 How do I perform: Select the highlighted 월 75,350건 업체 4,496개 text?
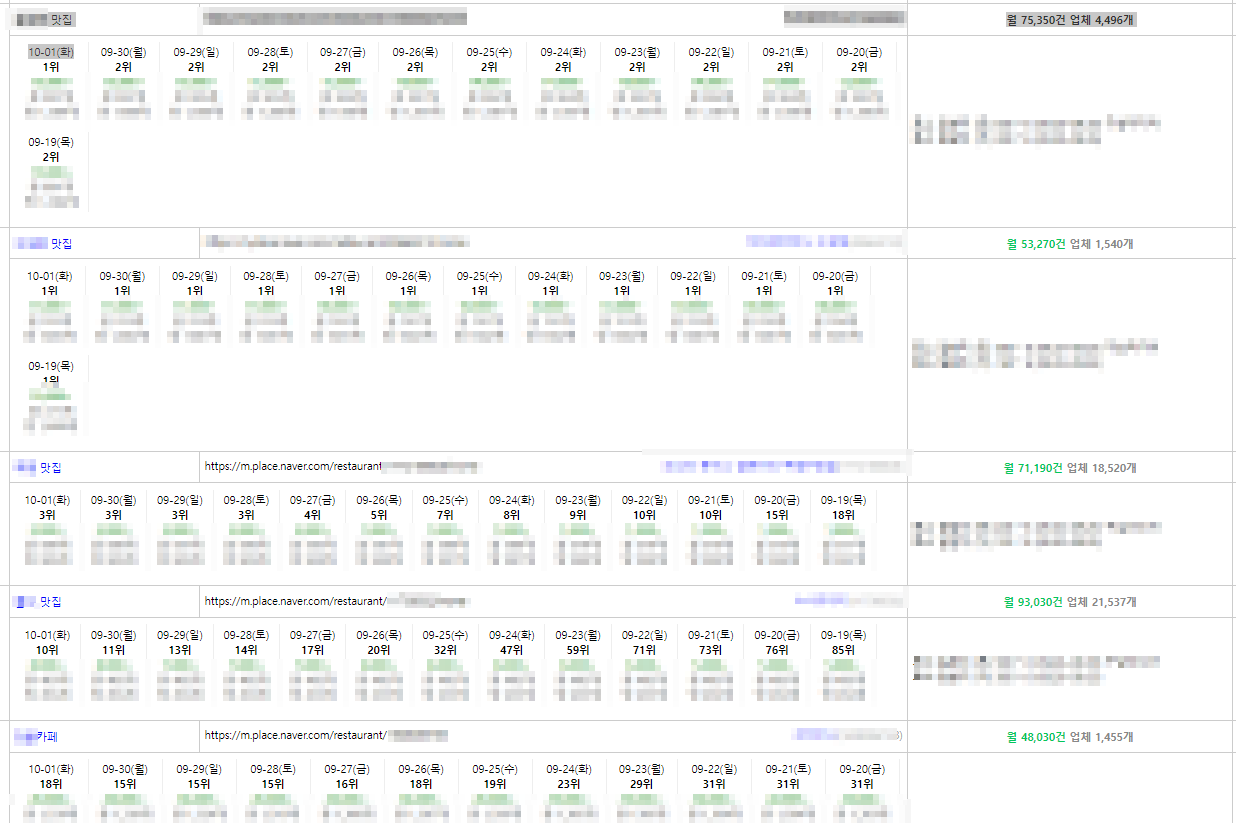[1070, 20]
